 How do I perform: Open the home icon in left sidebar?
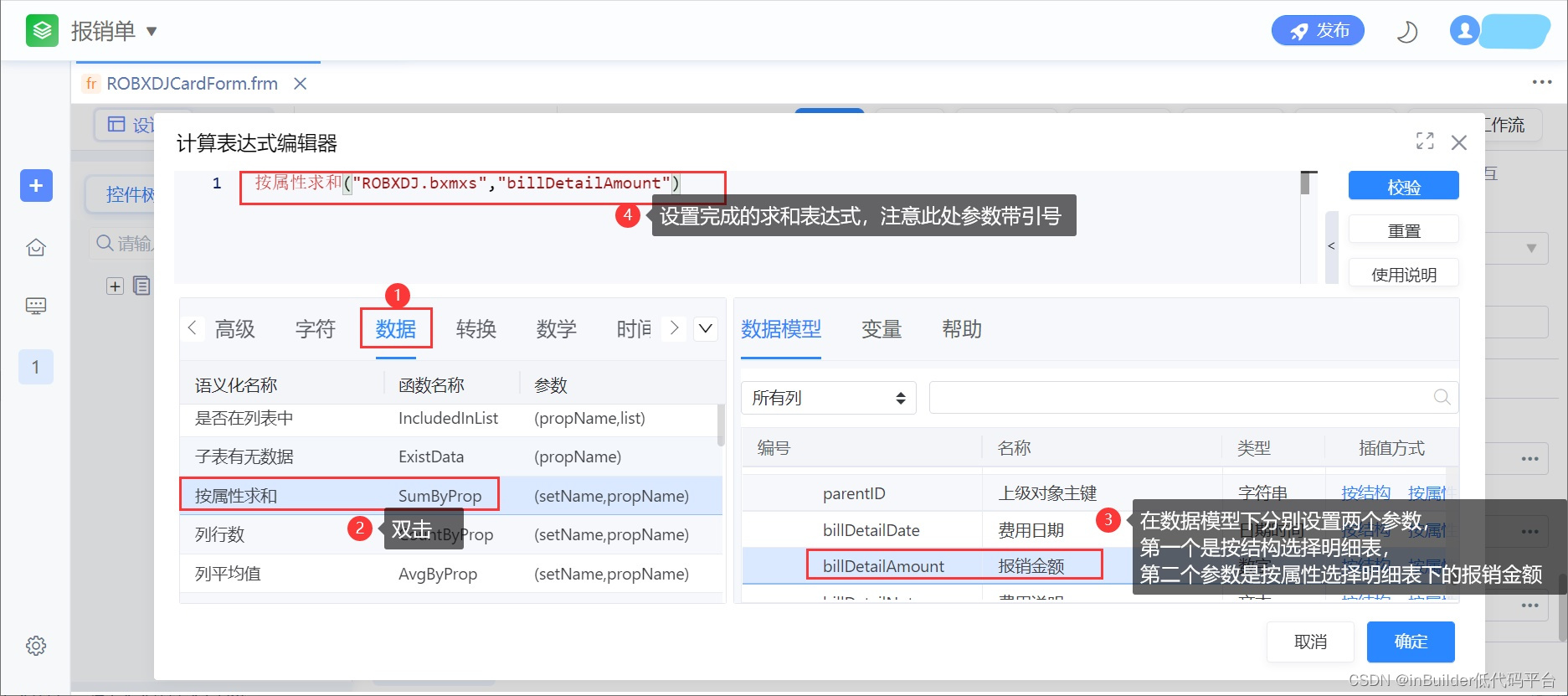point(36,248)
